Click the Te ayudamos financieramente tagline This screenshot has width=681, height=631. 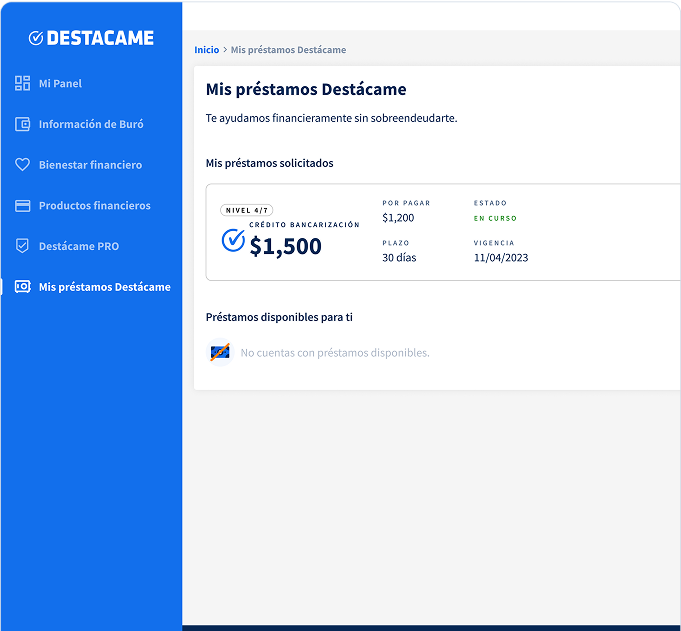pyautogui.click(x=331, y=118)
